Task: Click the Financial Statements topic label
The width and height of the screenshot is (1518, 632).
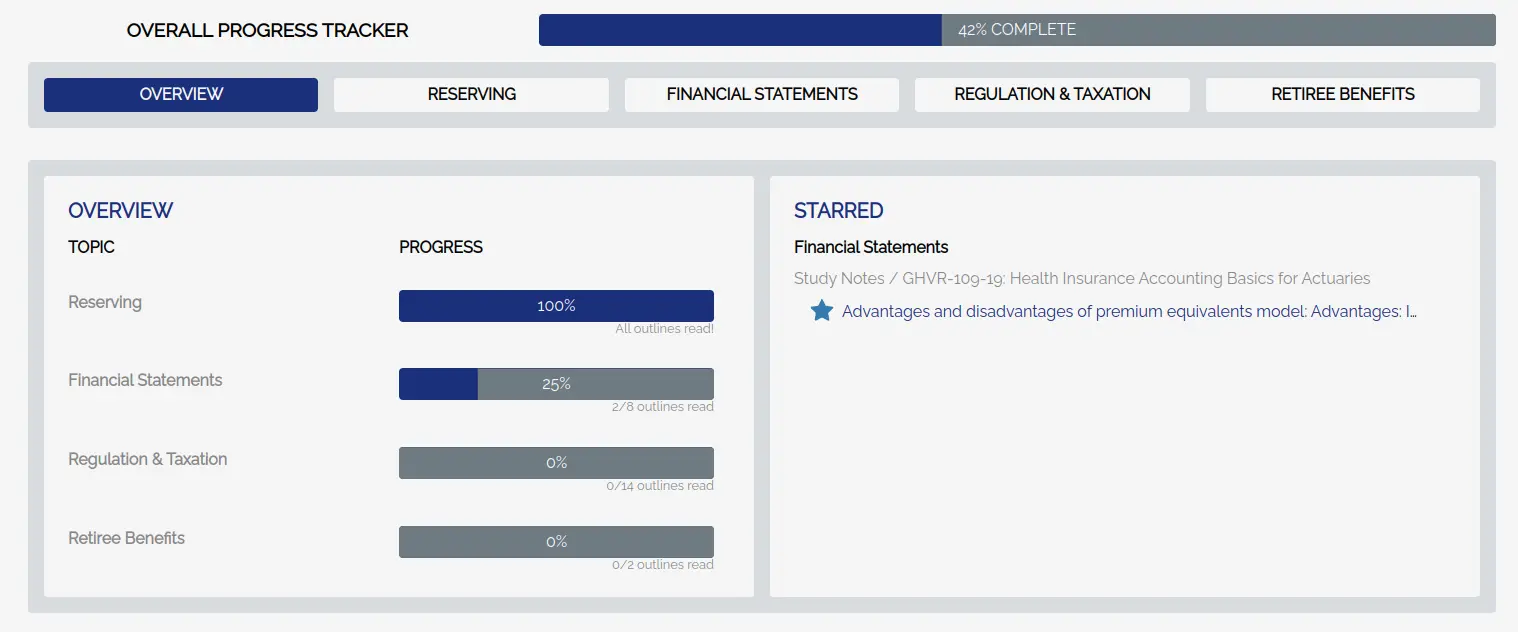Action: (145, 380)
